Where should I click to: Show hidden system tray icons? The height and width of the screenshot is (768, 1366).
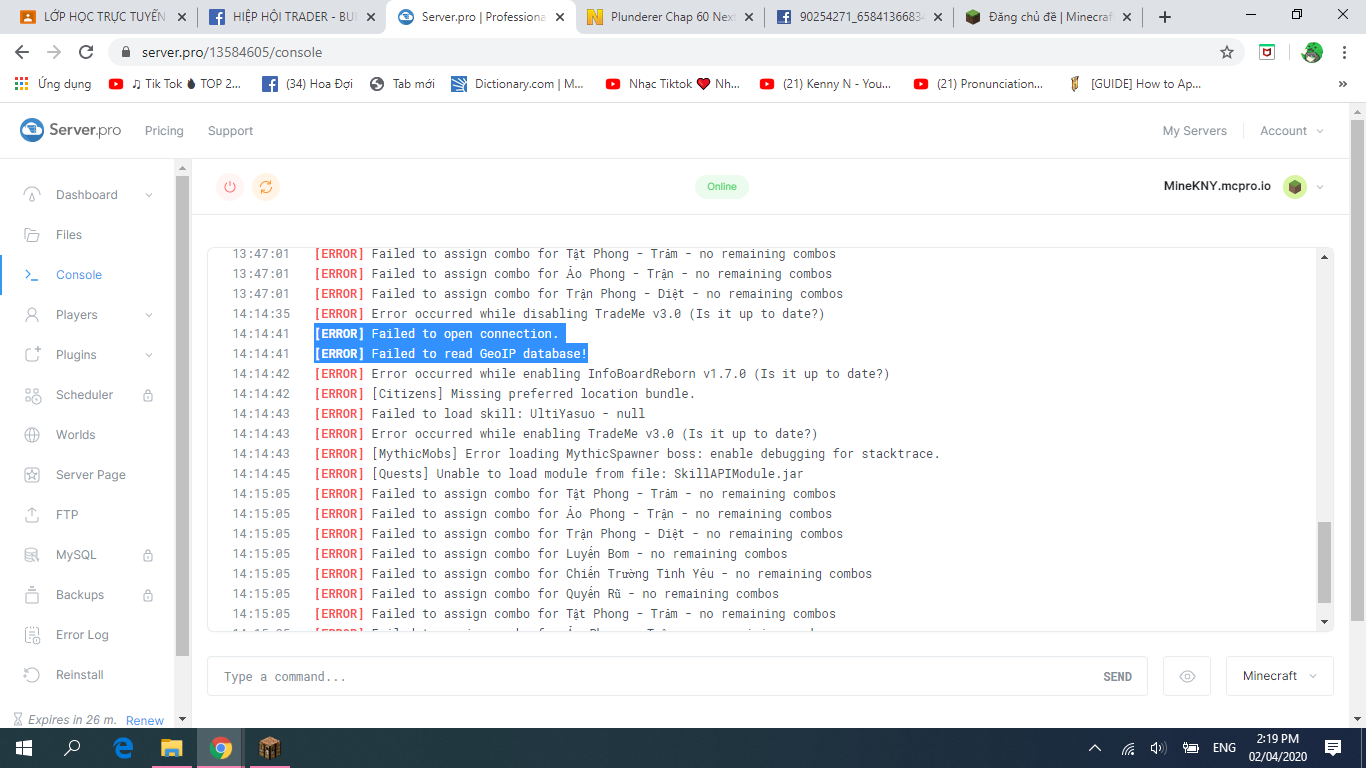click(1095, 748)
